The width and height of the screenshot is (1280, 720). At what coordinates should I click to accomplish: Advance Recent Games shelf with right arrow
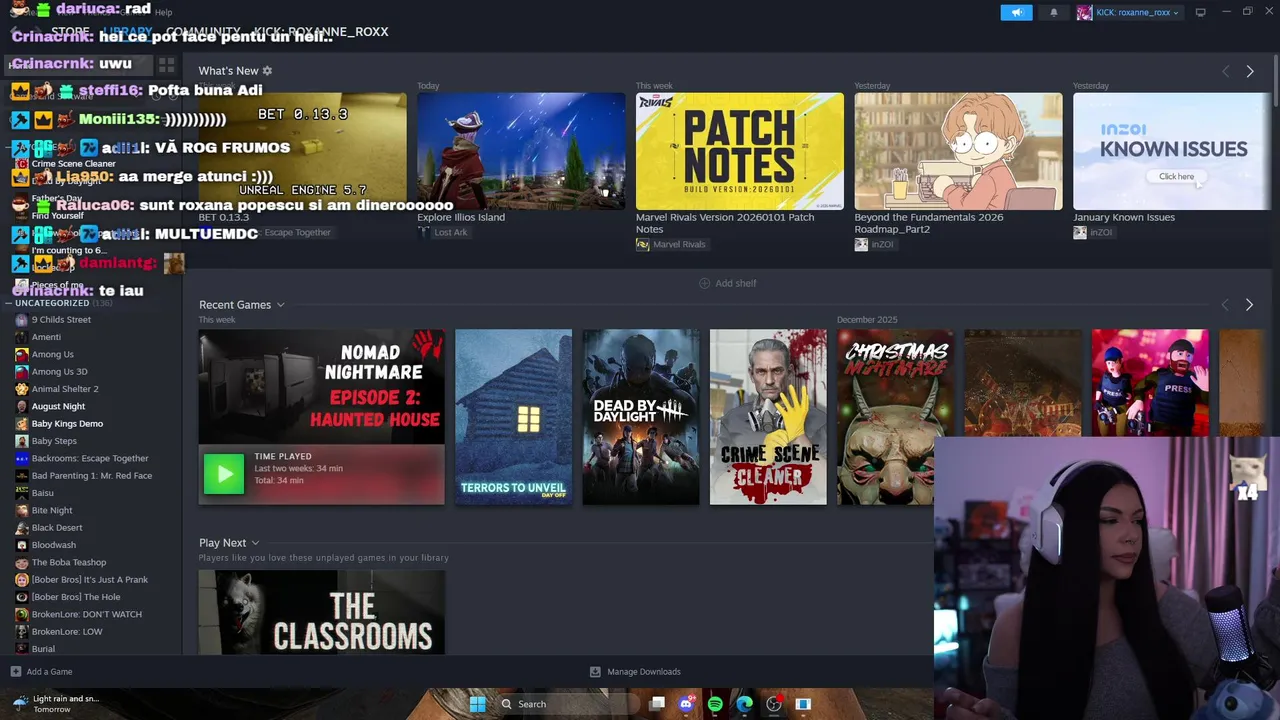click(1249, 304)
